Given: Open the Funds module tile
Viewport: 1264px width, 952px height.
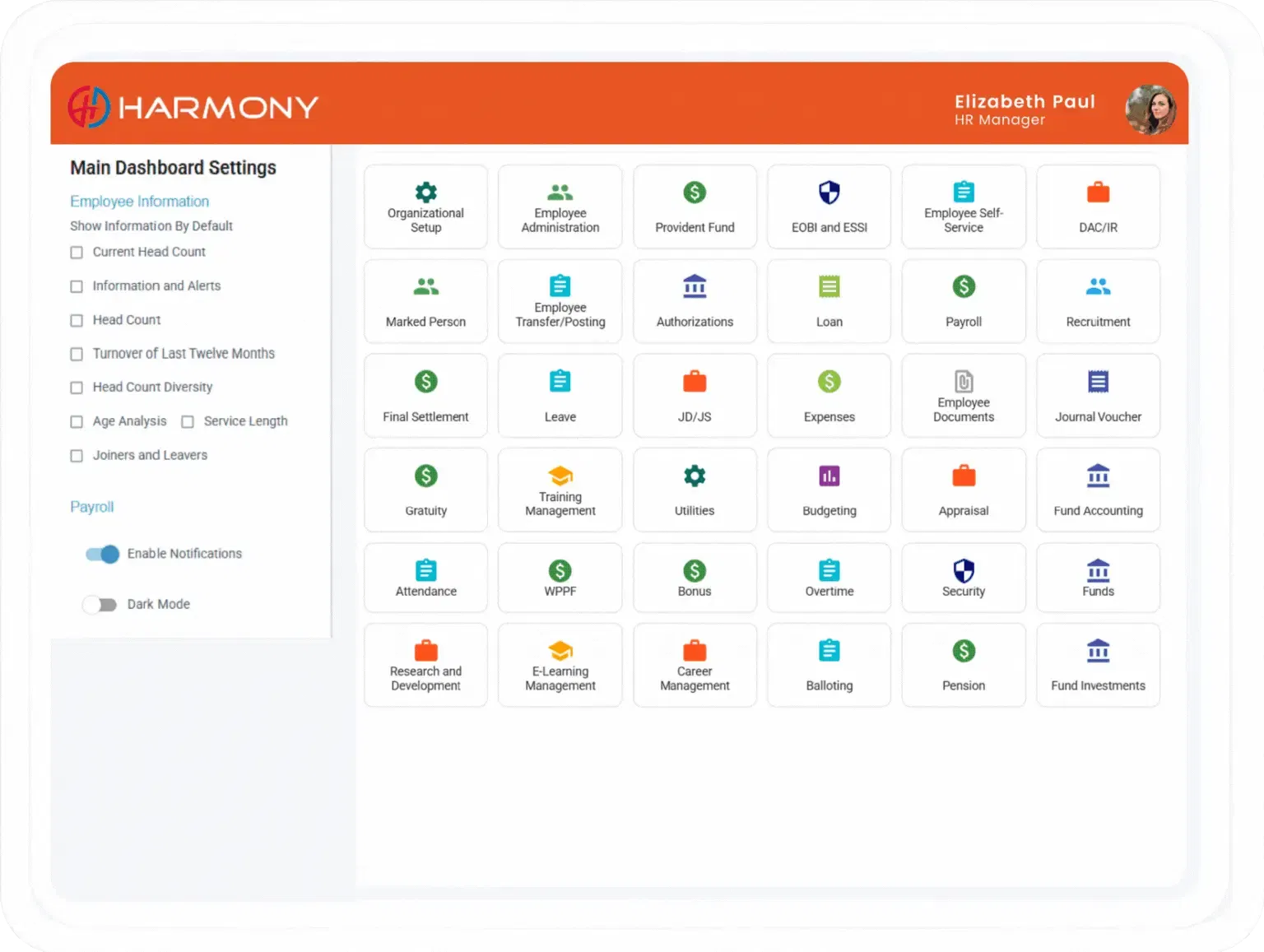Looking at the screenshot, I should tap(1098, 578).
